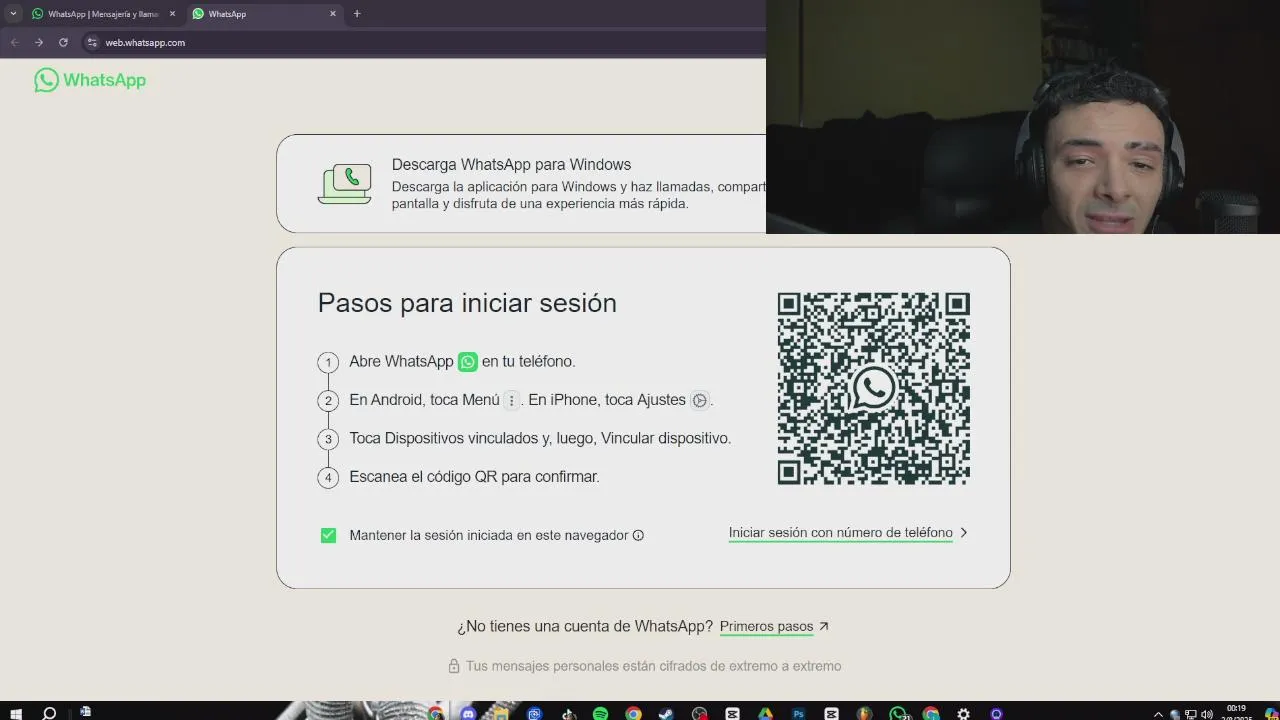Screen dimensions: 1280x720
Task: Open the WhatsApp app in the taskbar
Action: [897, 713]
